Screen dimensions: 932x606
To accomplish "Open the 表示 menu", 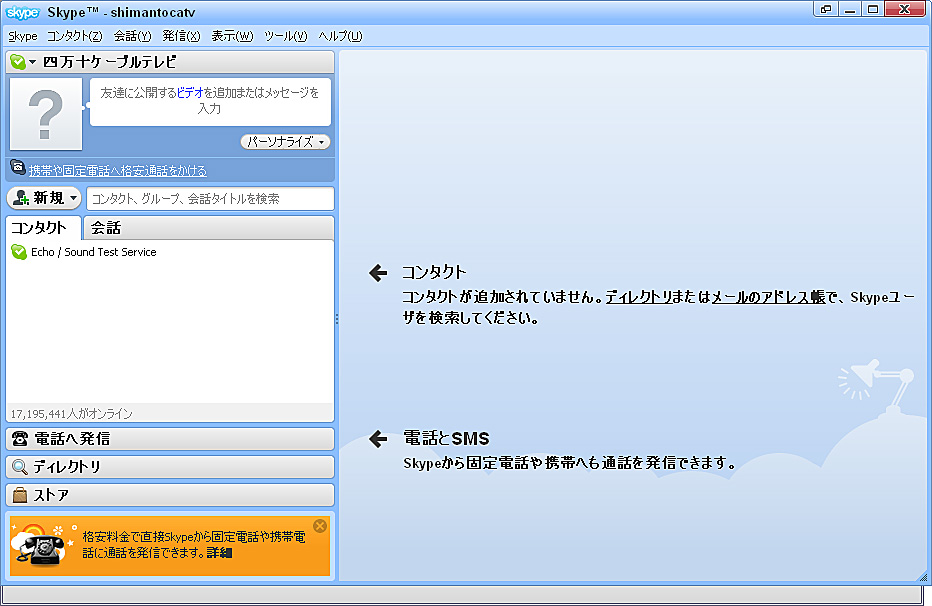I will tap(232, 36).
